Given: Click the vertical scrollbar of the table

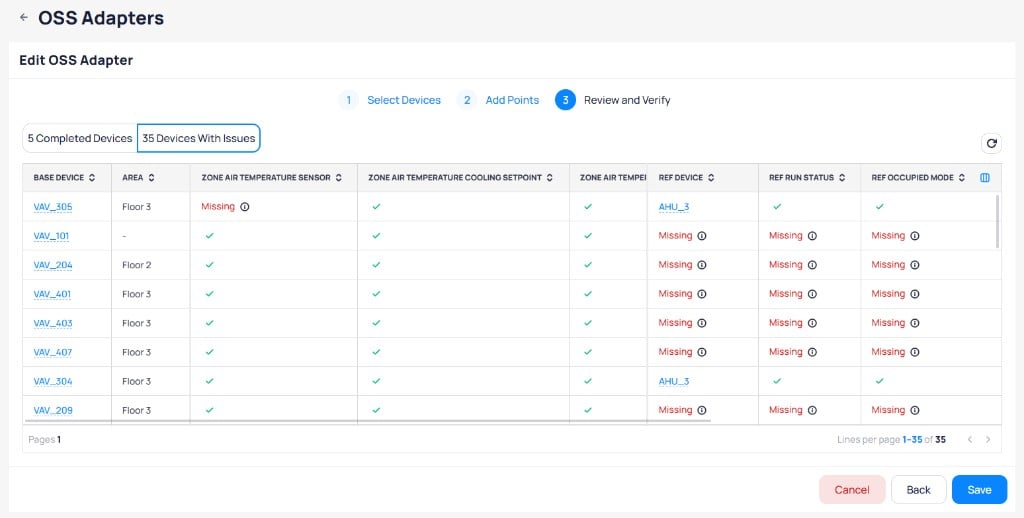Looking at the screenshot, I should (997, 221).
